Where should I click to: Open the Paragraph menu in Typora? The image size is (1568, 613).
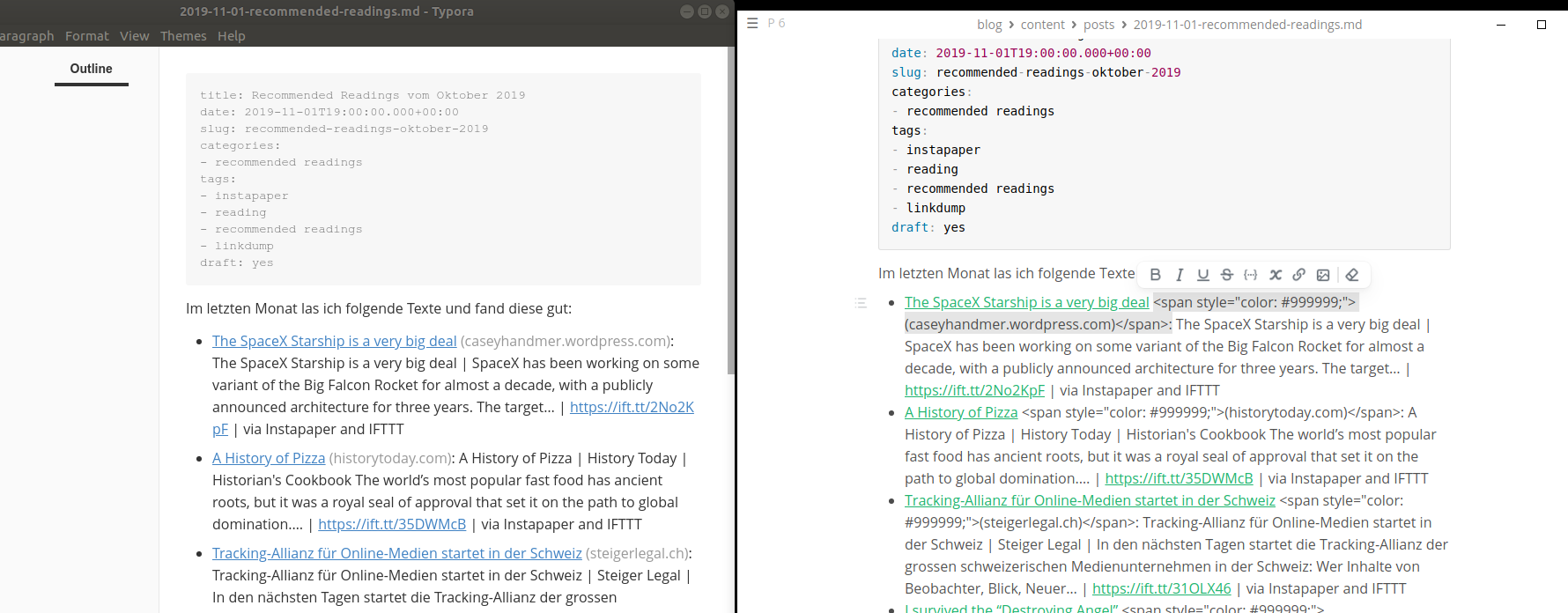(x=26, y=36)
